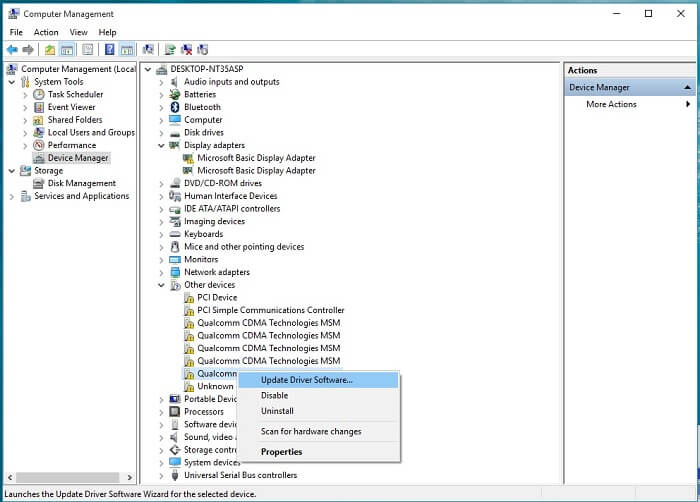Click the Back arrow toolbar icon
This screenshot has width=700, height=502.
(12, 50)
